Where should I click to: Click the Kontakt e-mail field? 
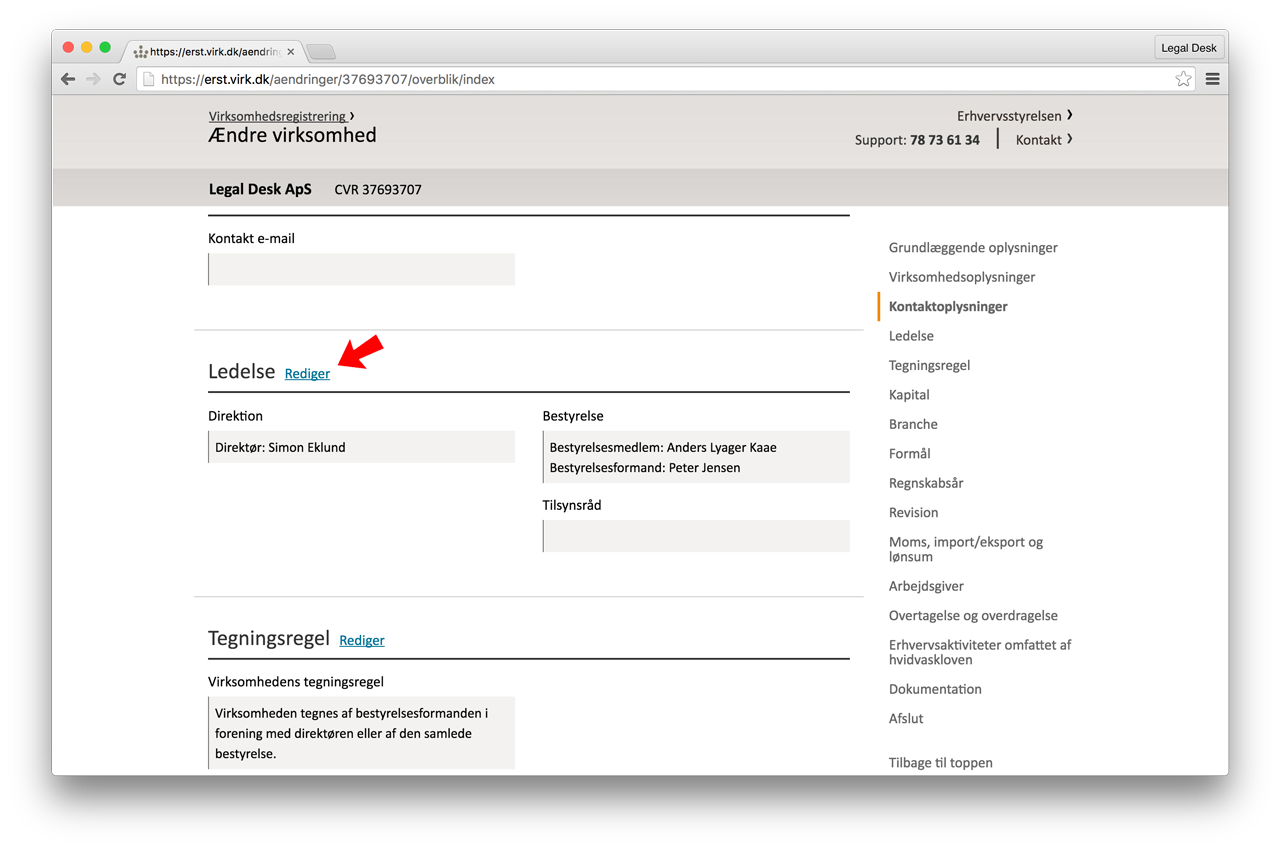[x=362, y=269]
